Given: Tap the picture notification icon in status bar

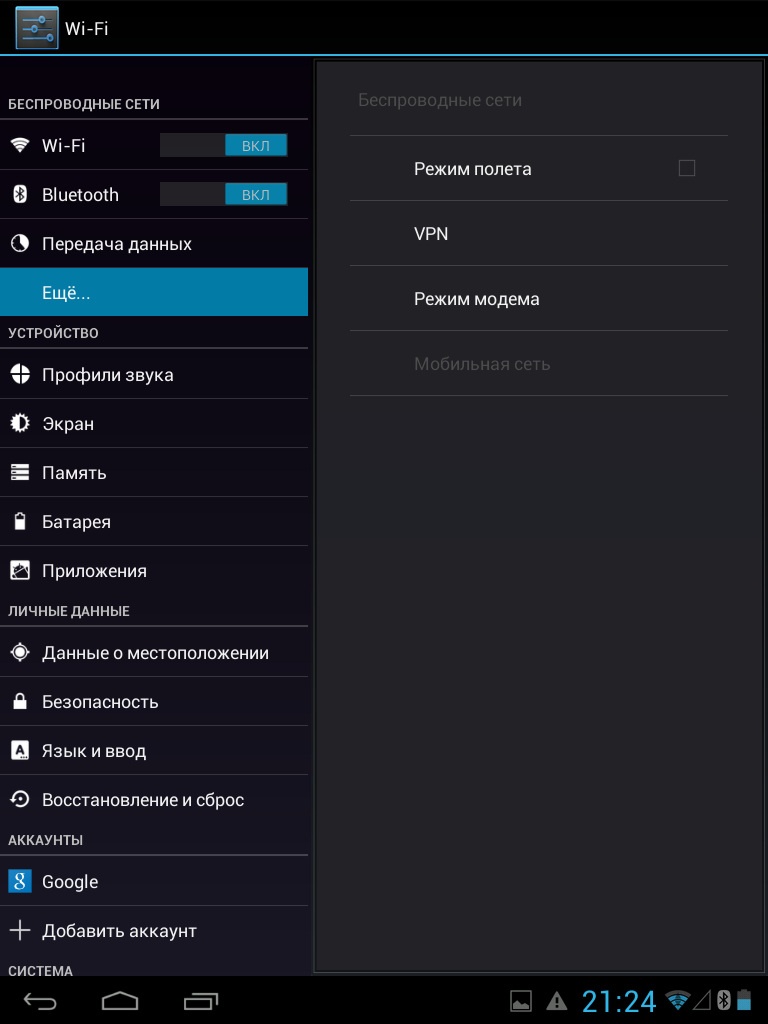Looking at the screenshot, I should [521, 1000].
